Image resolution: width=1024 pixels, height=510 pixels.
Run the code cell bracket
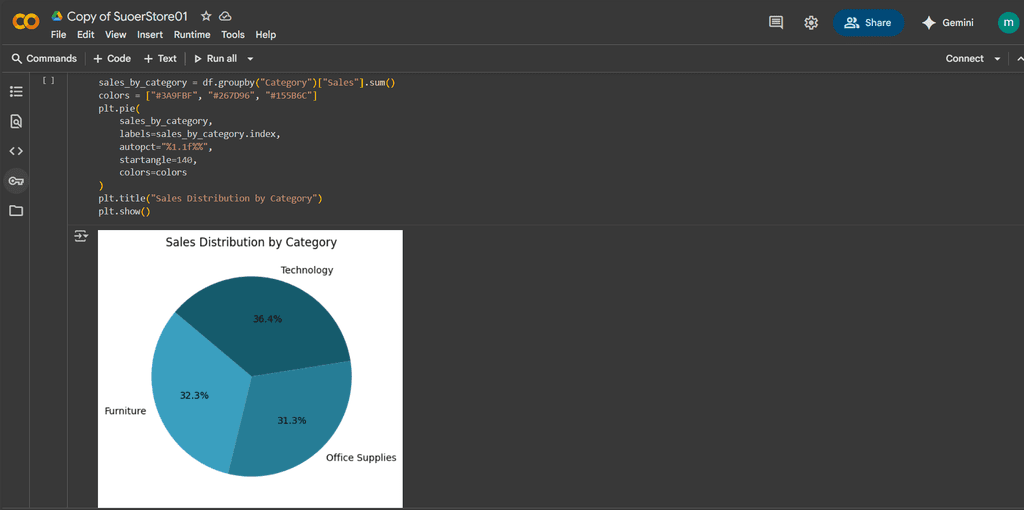coord(48,80)
